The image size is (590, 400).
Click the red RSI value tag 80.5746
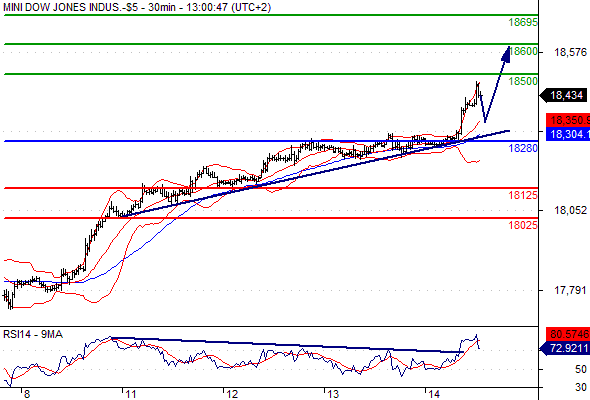click(568, 334)
